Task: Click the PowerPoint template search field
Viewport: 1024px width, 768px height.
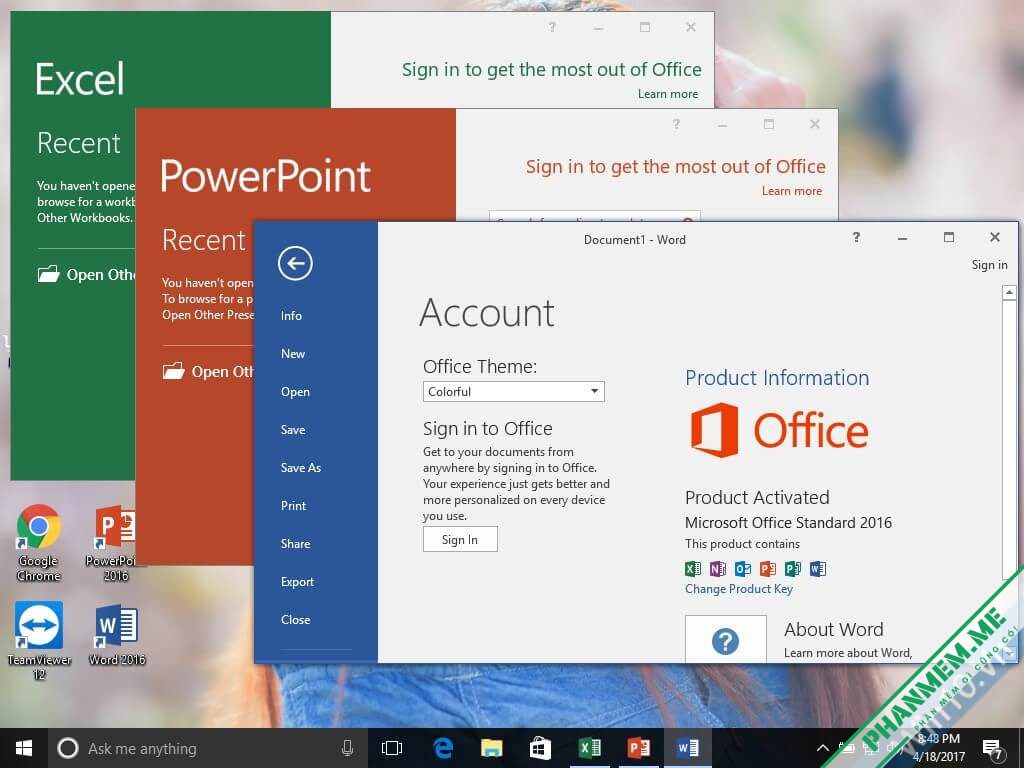Action: coord(594,216)
